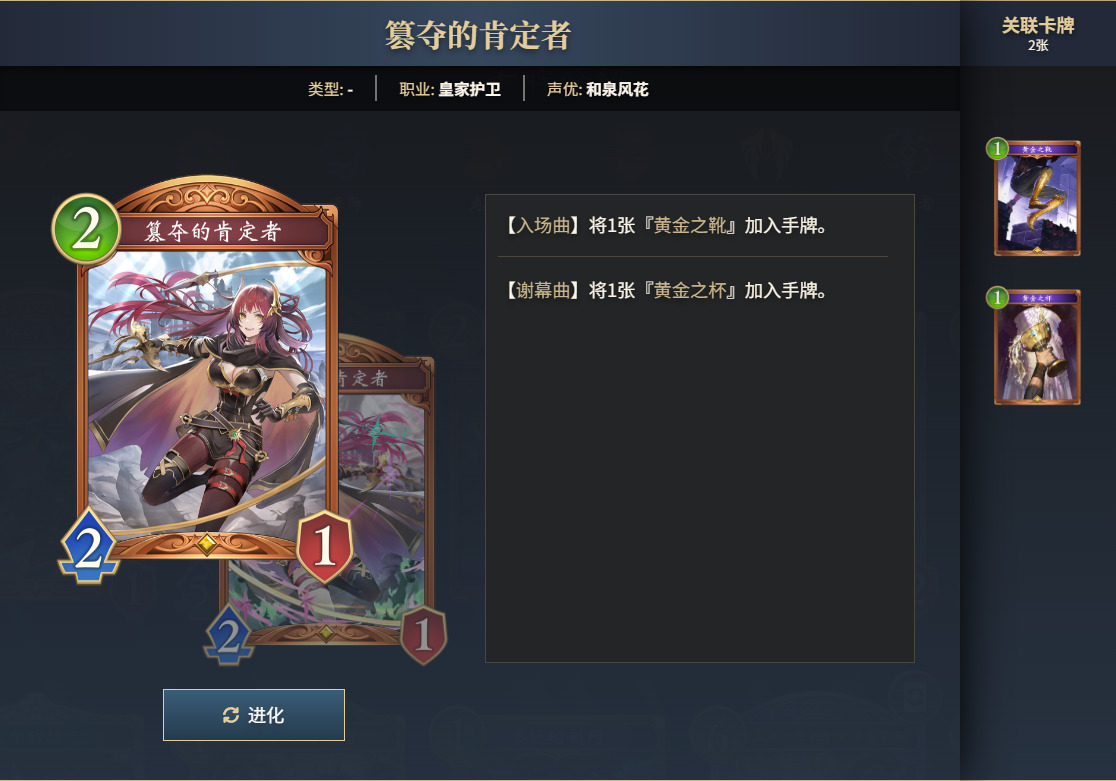The image size is (1116, 781).
Task: Click the 职业 皇家护卫 class label
Action: coord(450,90)
